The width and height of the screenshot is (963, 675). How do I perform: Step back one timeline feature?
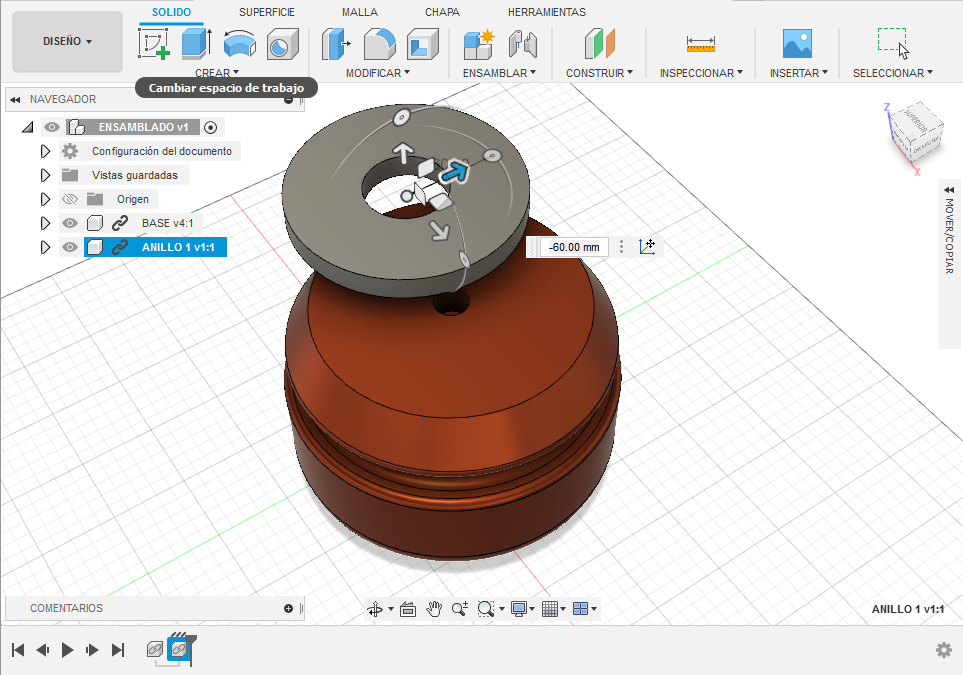coord(42,650)
